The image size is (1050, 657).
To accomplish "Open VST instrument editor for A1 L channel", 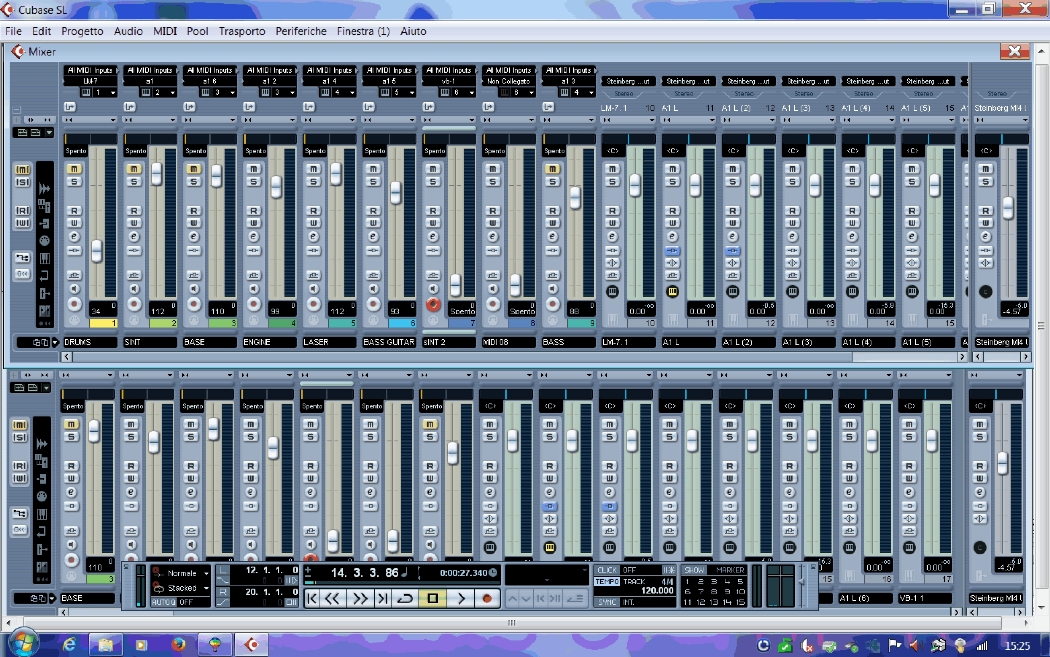I will (x=672, y=291).
